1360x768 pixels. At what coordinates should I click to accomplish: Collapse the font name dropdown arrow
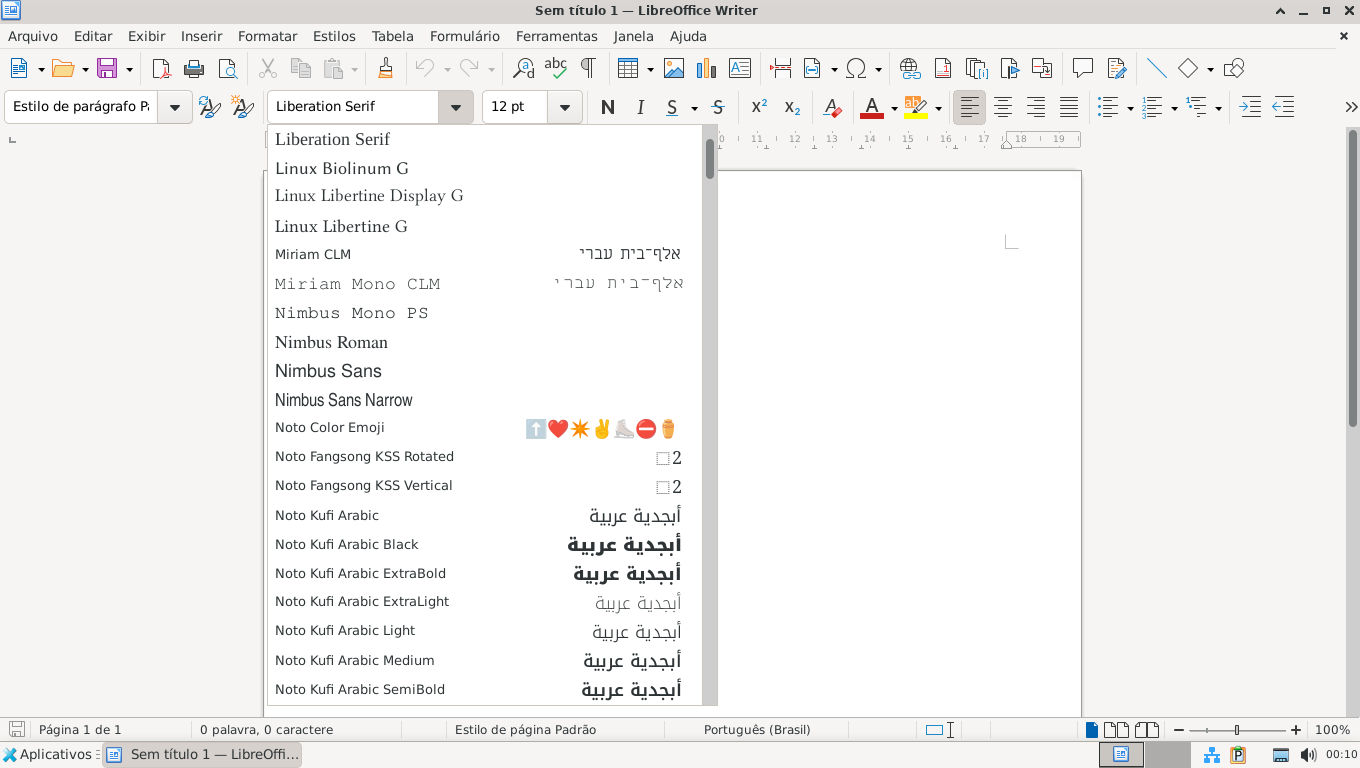coord(456,107)
